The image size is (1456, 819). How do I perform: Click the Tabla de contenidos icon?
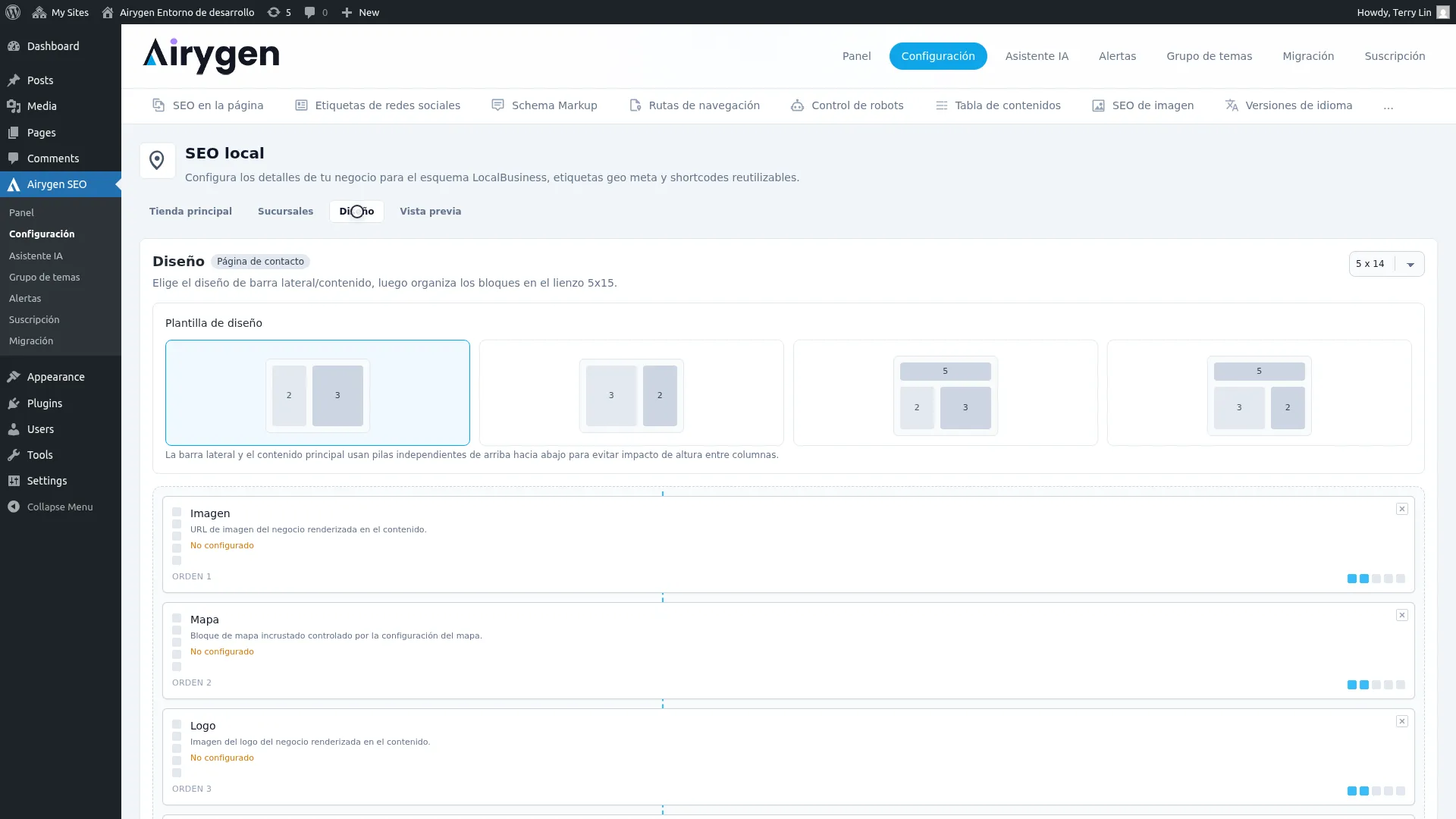pyautogui.click(x=941, y=105)
